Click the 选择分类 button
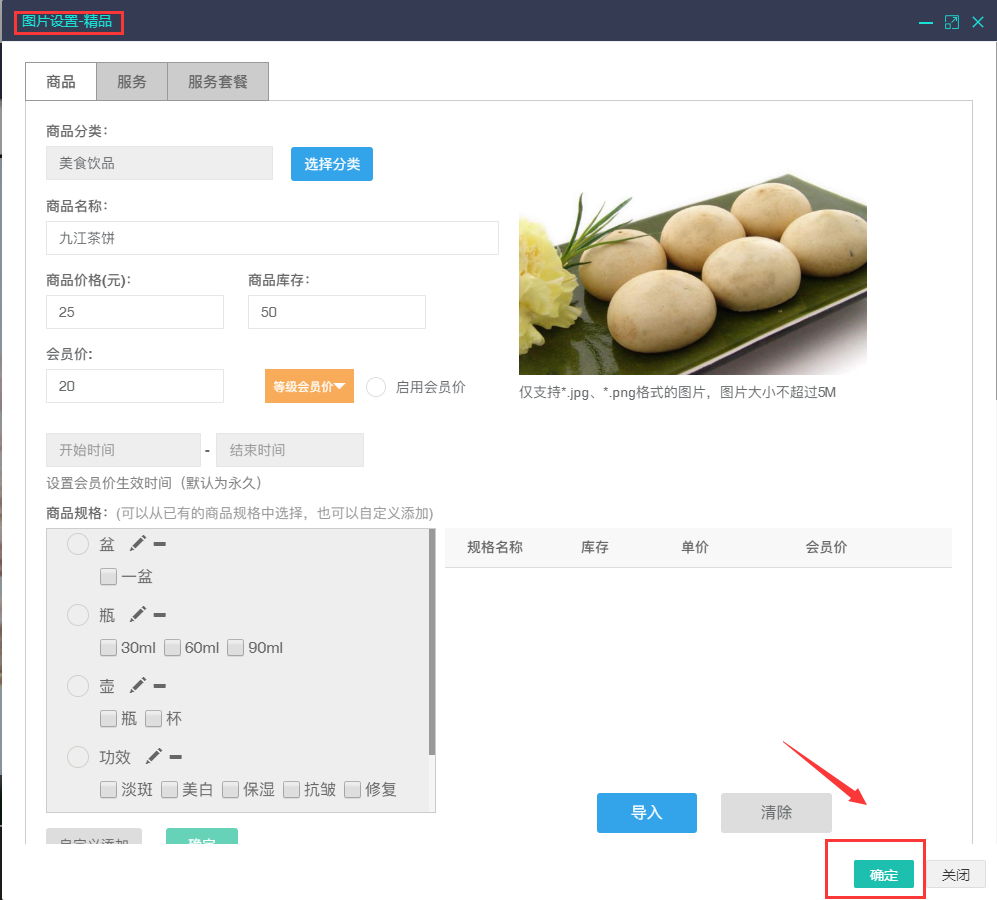The height and width of the screenshot is (900, 997). point(332,164)
